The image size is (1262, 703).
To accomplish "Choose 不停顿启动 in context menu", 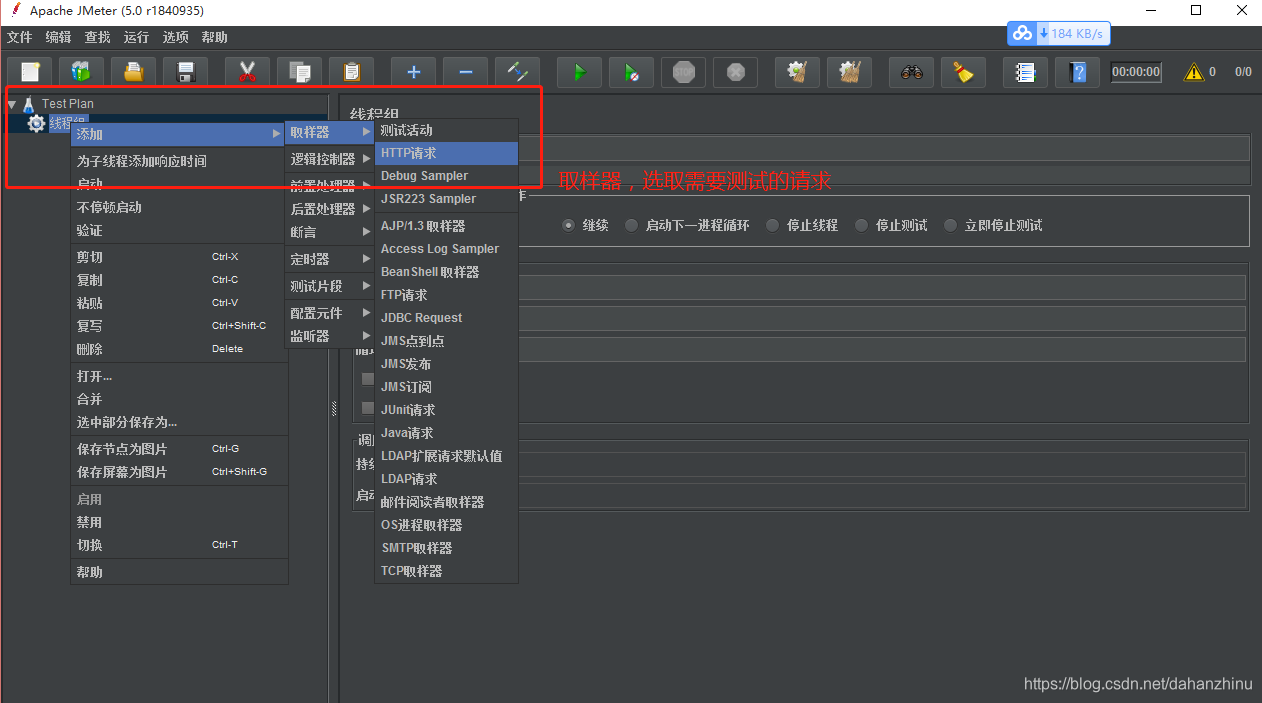I will [179, 207].
